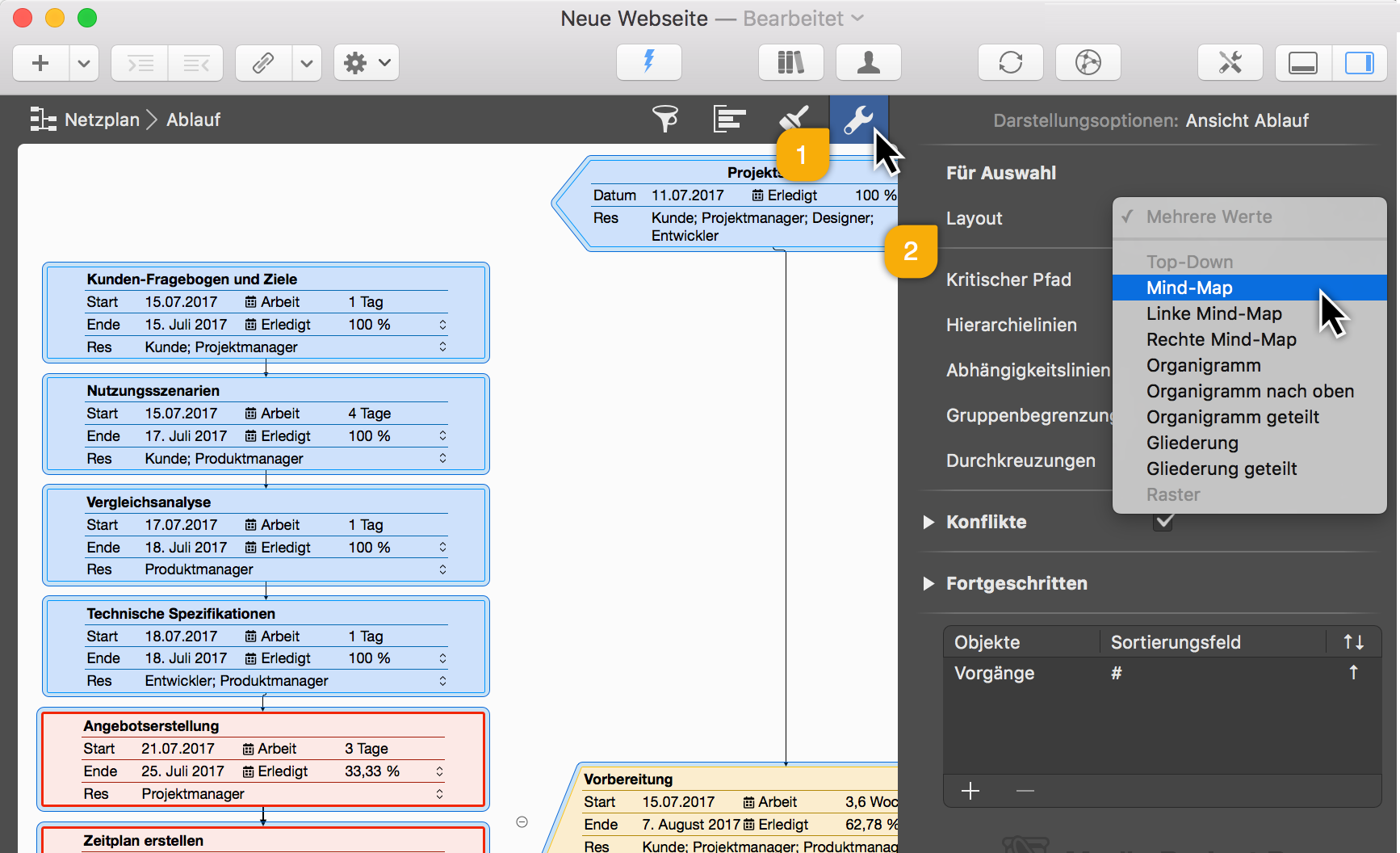
Task: Open the library books icon
Action: 790,62
